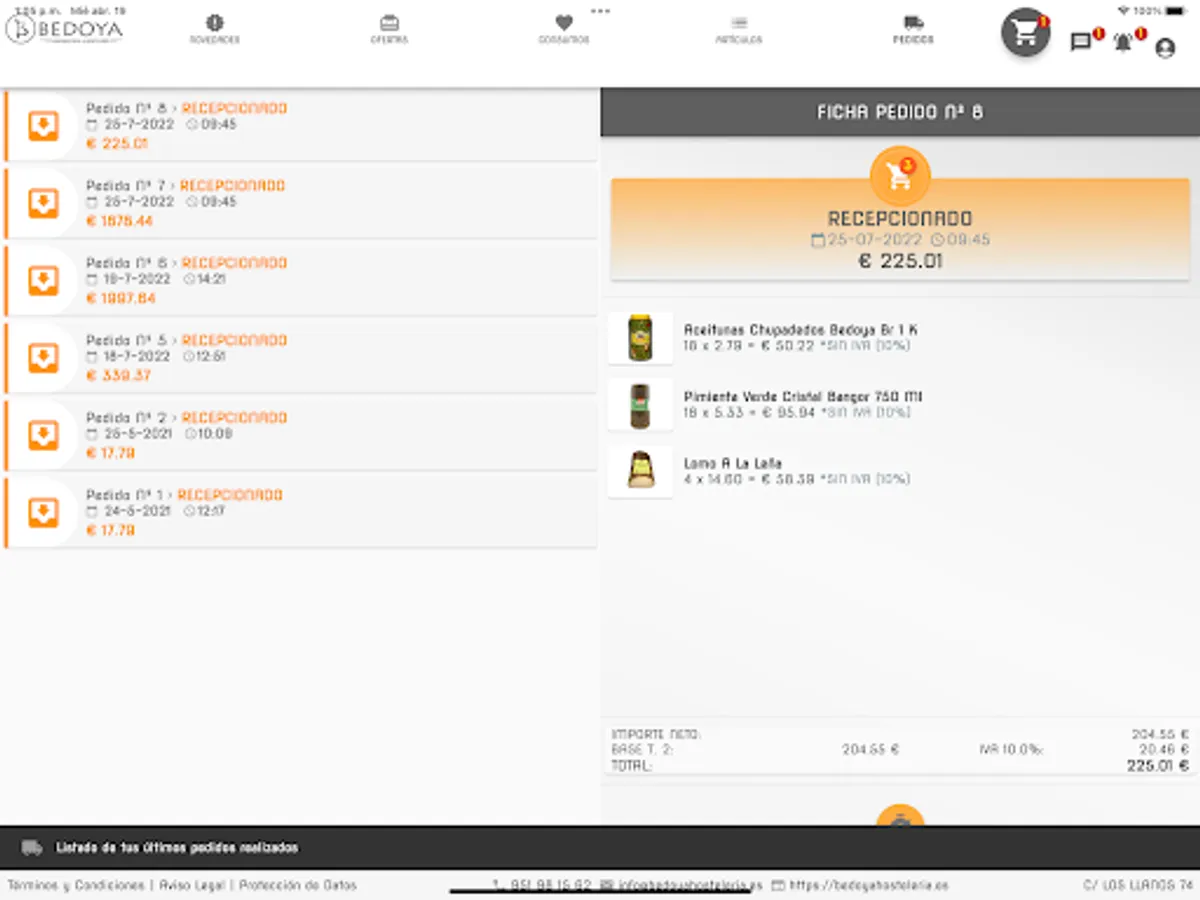The width and height of the screenshot is (1200, 900).
Task: Click the truck icon in bottom status bar
Action: (x=32, y=848)
